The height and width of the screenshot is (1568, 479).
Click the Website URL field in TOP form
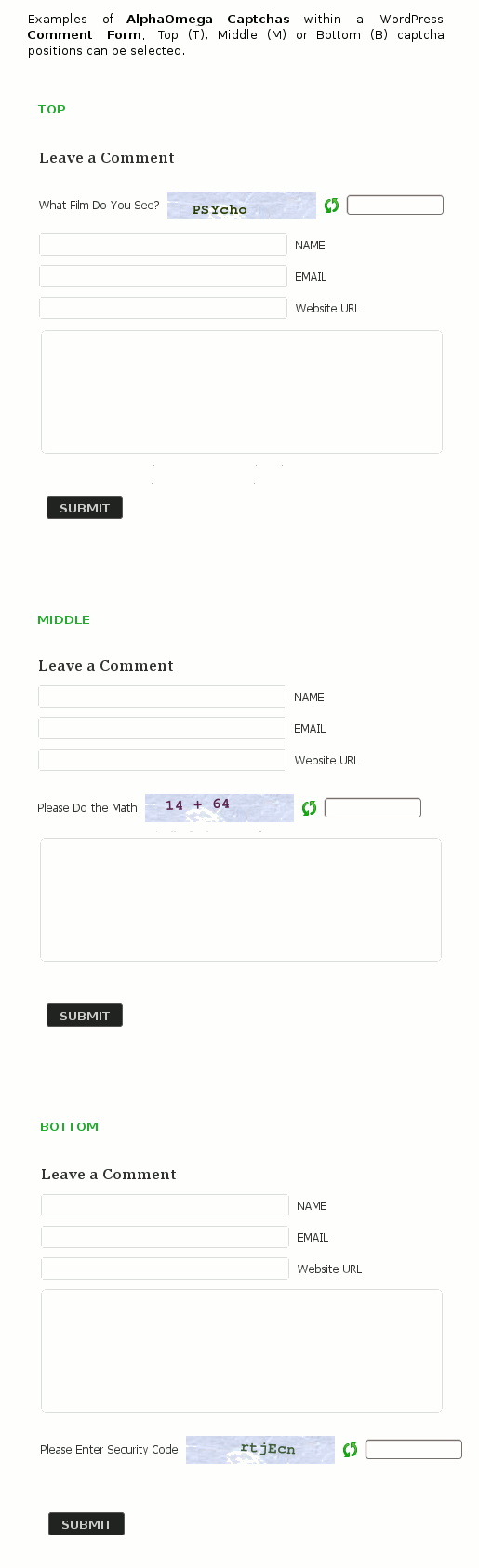[x=163, y=308]
